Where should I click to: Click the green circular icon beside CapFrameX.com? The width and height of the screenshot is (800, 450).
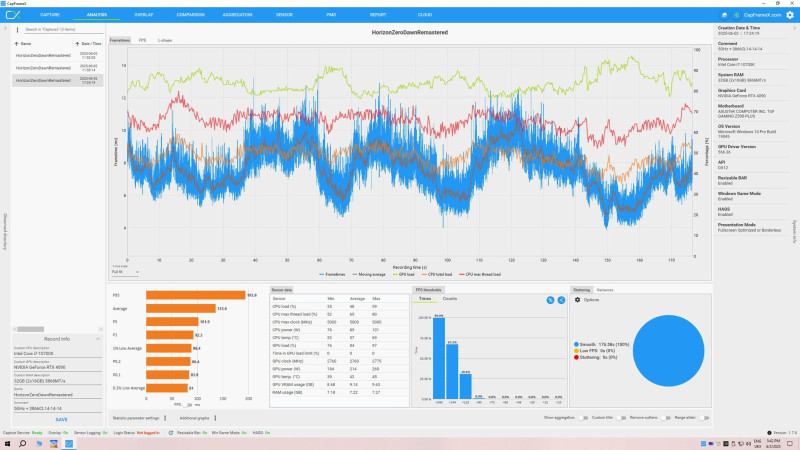736,15
